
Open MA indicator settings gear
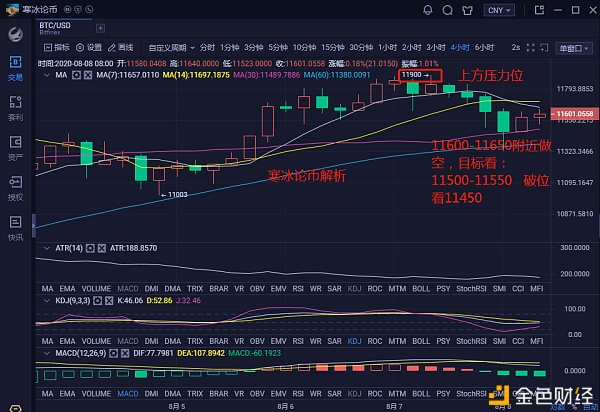76,75
